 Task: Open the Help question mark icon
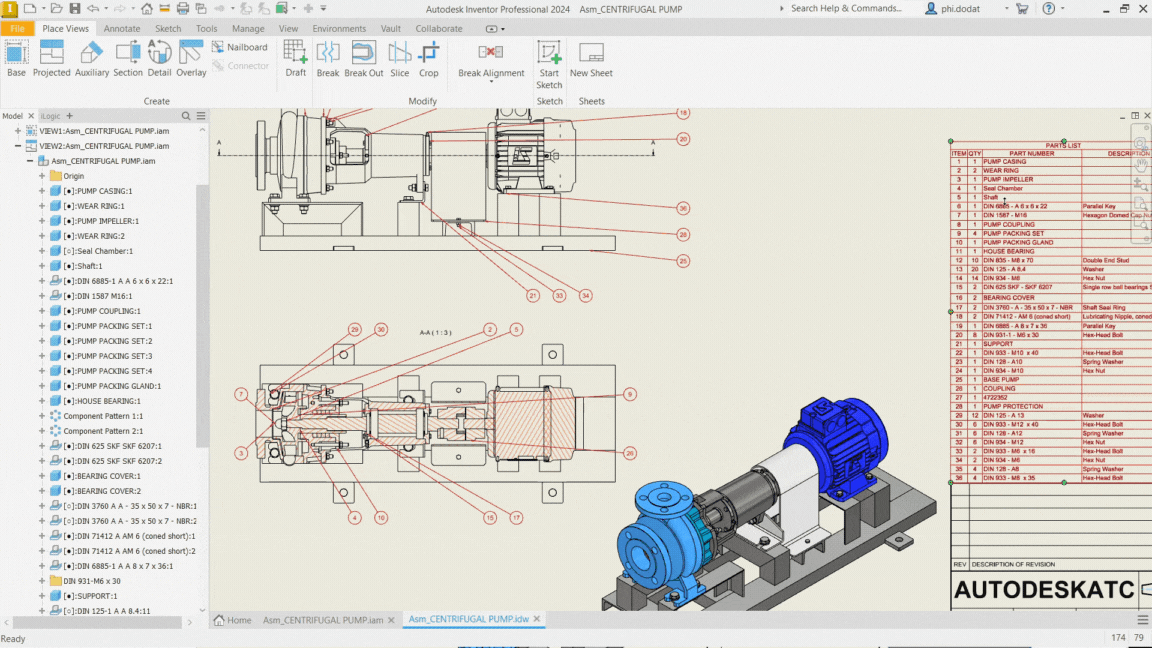point(1048,9)
